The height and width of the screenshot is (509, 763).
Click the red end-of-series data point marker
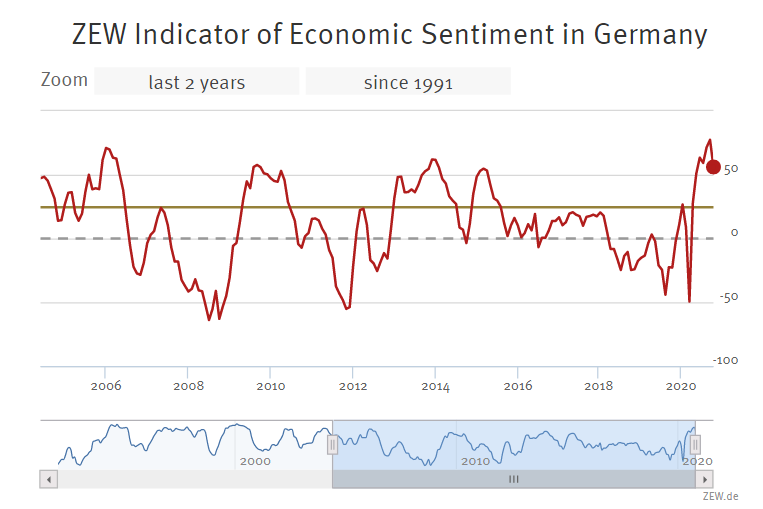(713, 166)
